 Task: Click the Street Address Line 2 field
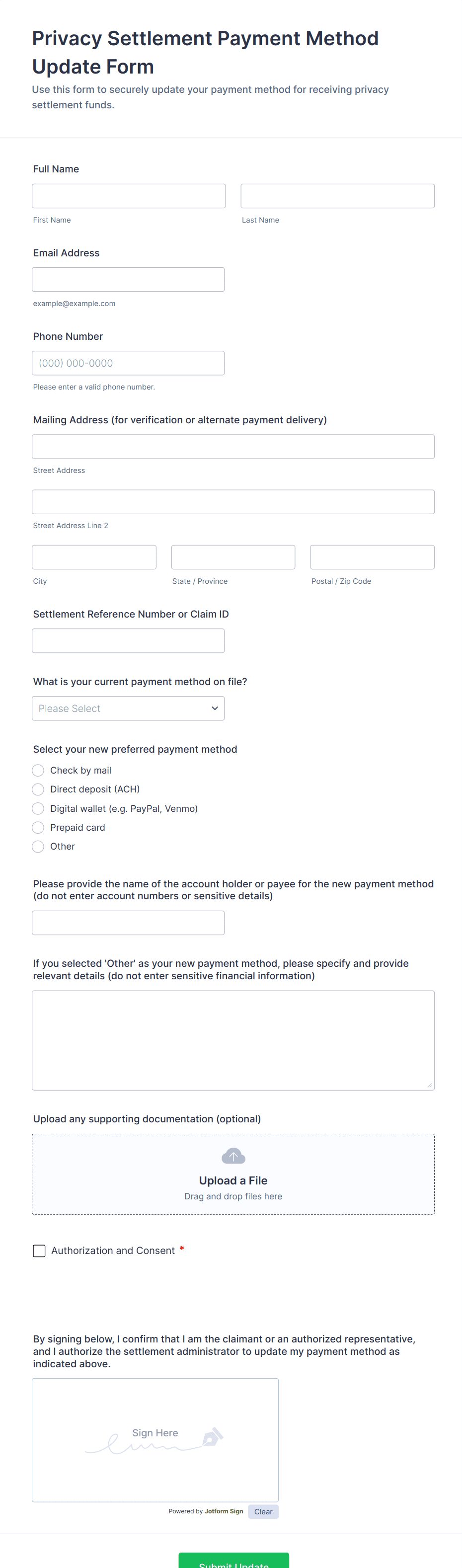click(233, 502)
